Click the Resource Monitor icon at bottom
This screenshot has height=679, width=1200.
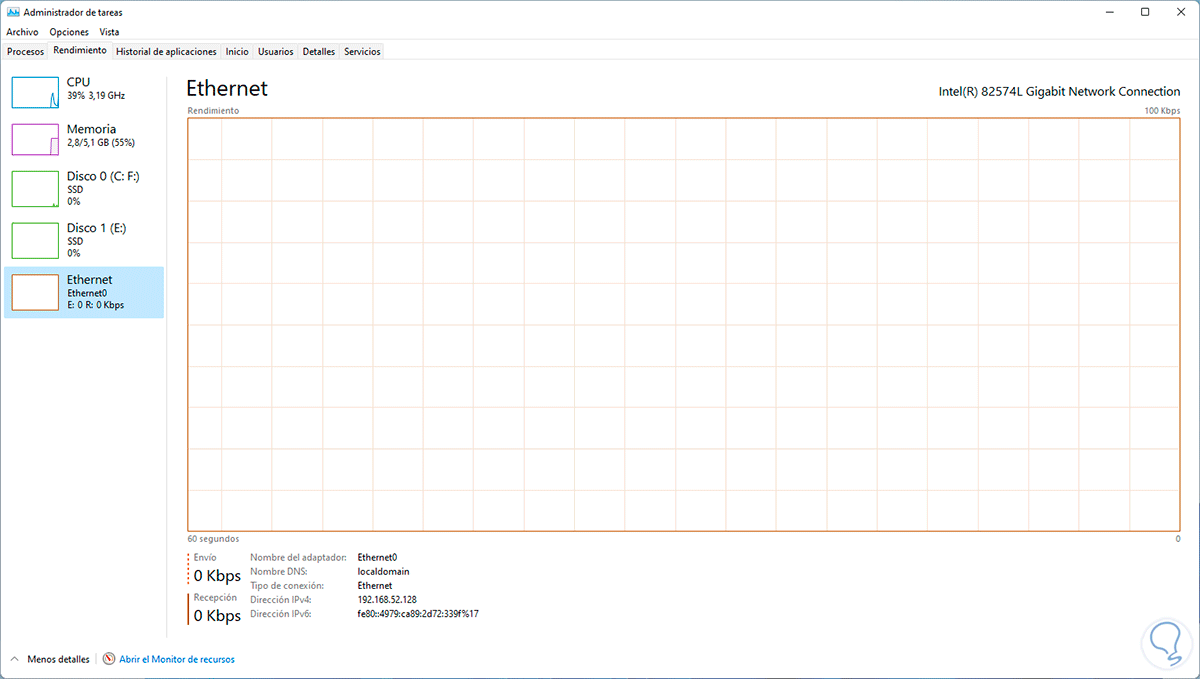[x=109, y=659]
